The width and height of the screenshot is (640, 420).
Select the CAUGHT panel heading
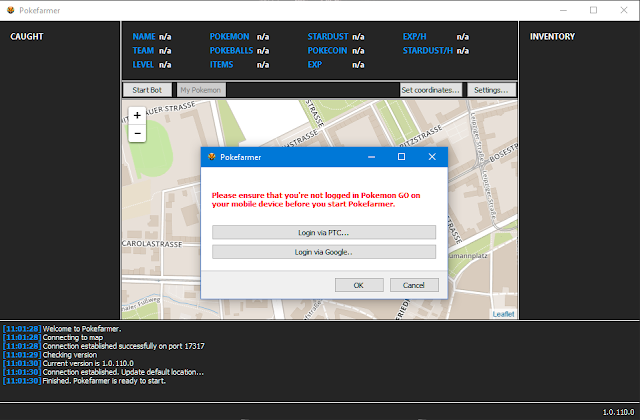tap(27, 37)
